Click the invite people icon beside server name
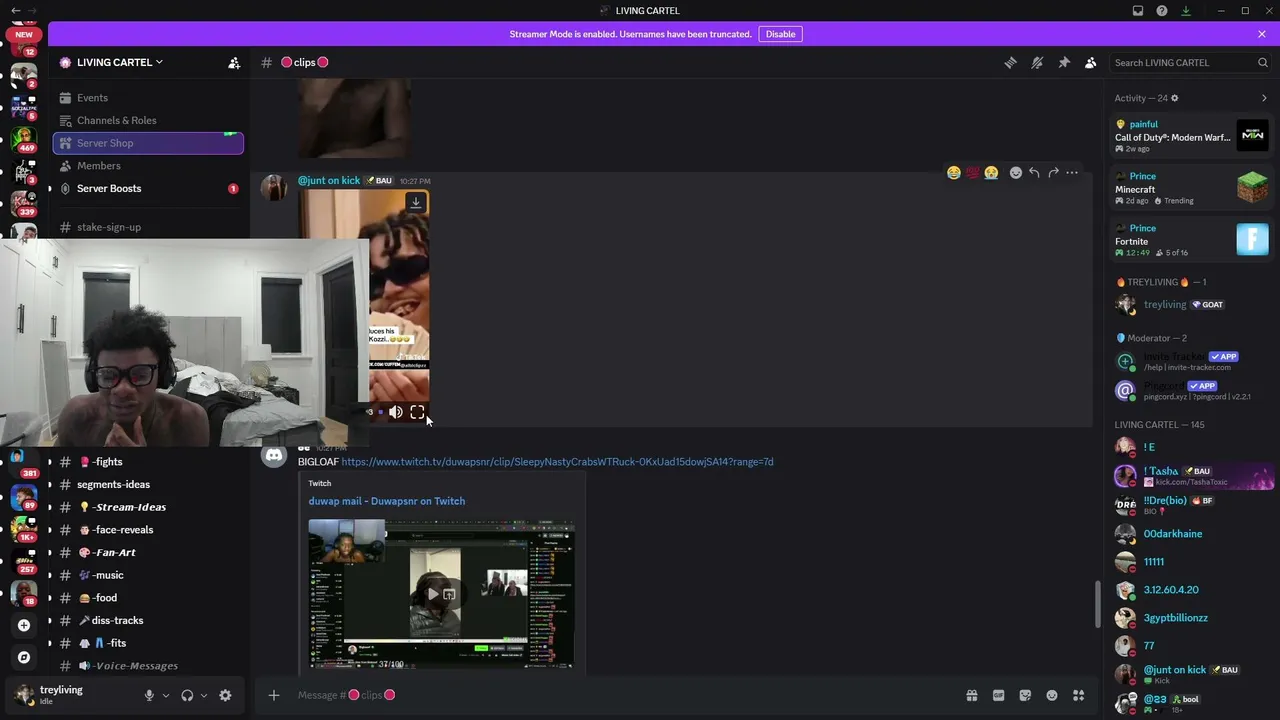Screen dimensions: 1280x720 pos(234,62)
